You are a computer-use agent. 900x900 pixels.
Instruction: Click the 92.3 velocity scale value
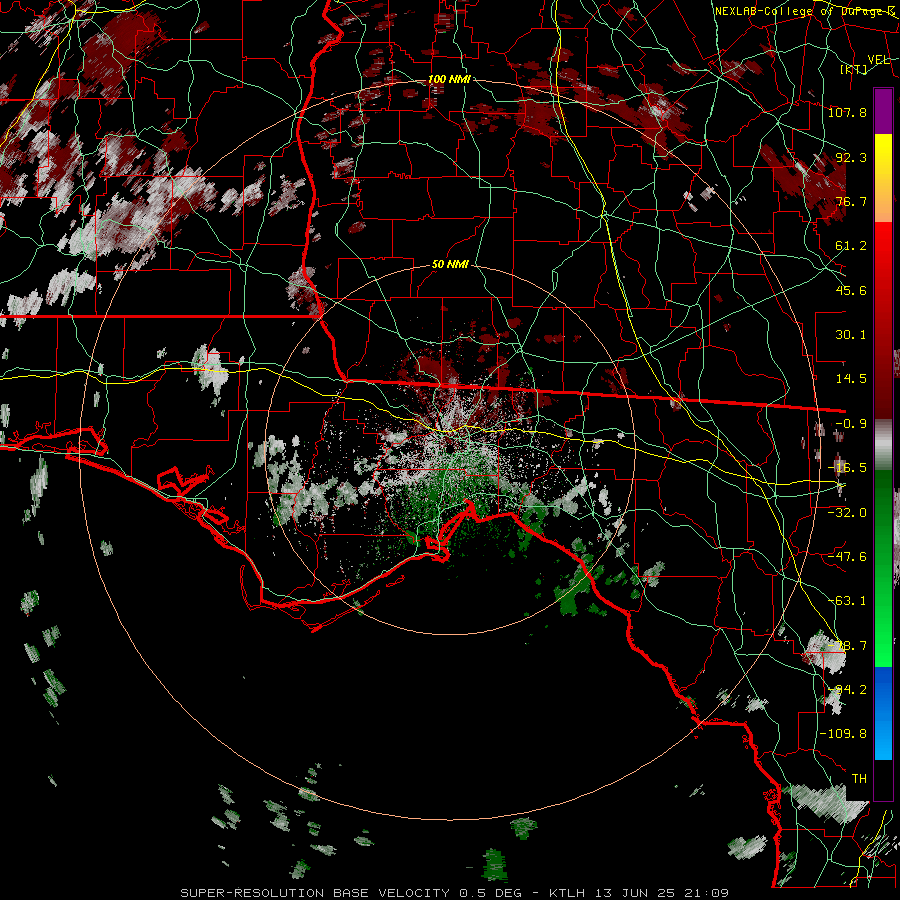[851, 157]
